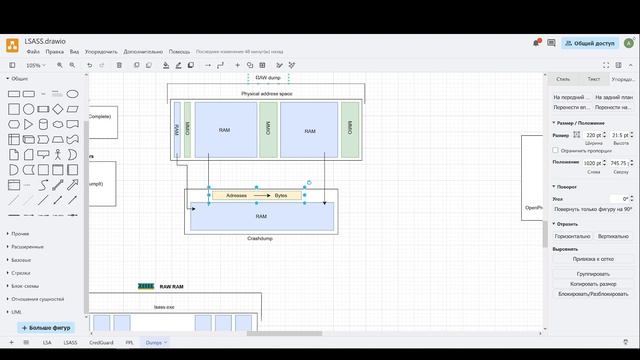The width and height of the screenshot is (640, 360).
Task: Select the ellipse shape in General palette
Action: [x=72, y=94]
